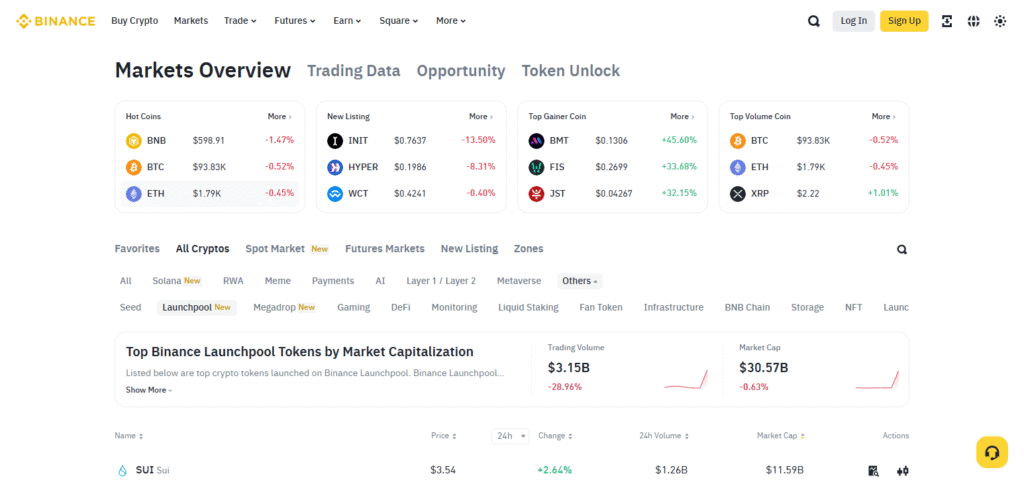Click the BTC icon in Top Volume Coin
The image size is (1024, 484).
(737, 140)
